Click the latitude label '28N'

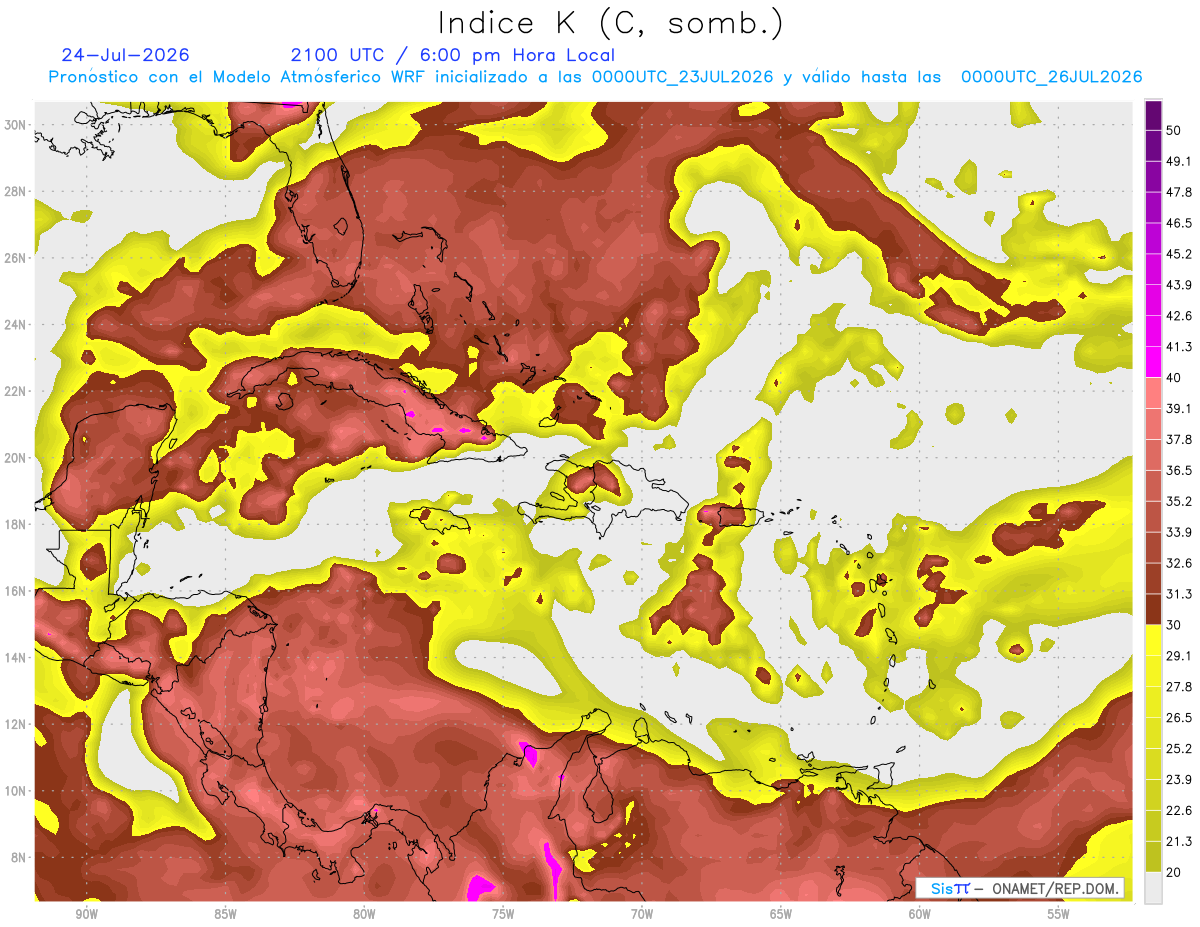pos(16,191)
